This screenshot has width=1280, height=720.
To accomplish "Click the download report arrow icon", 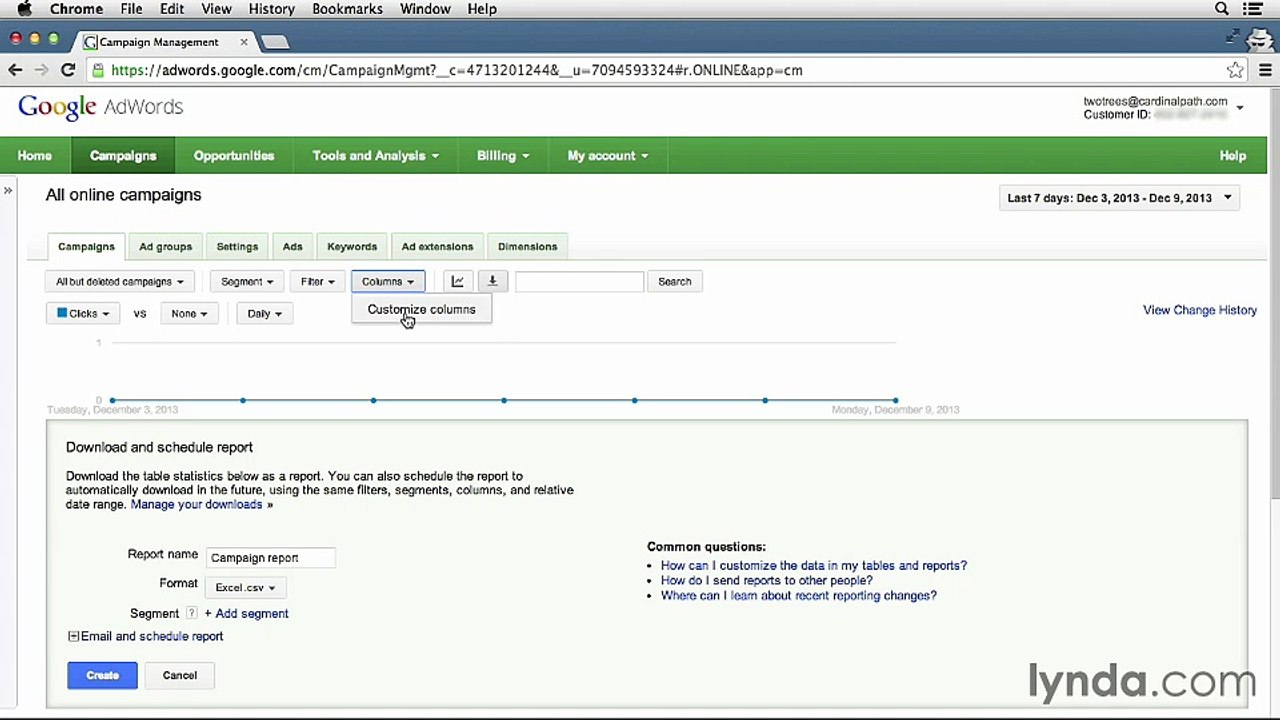I will click(x=492, y=282).
